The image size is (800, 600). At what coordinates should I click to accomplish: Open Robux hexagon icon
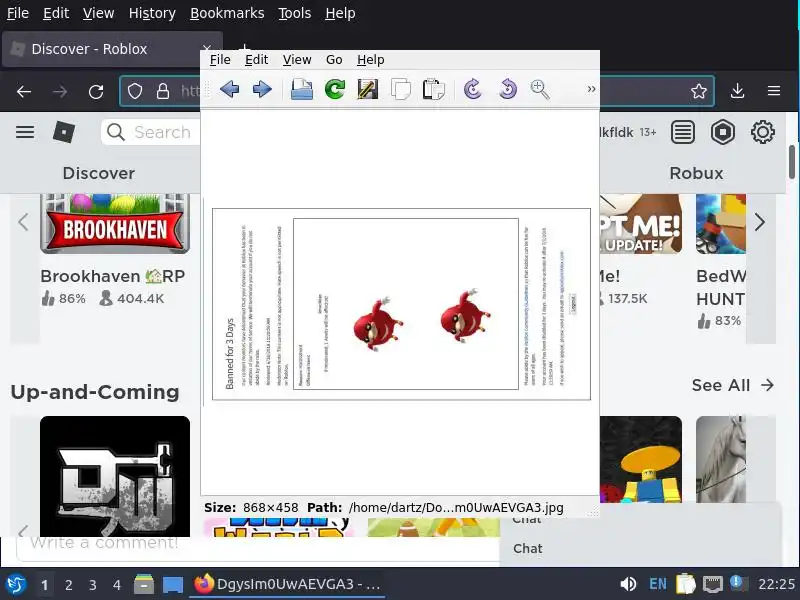coord(722,132)
